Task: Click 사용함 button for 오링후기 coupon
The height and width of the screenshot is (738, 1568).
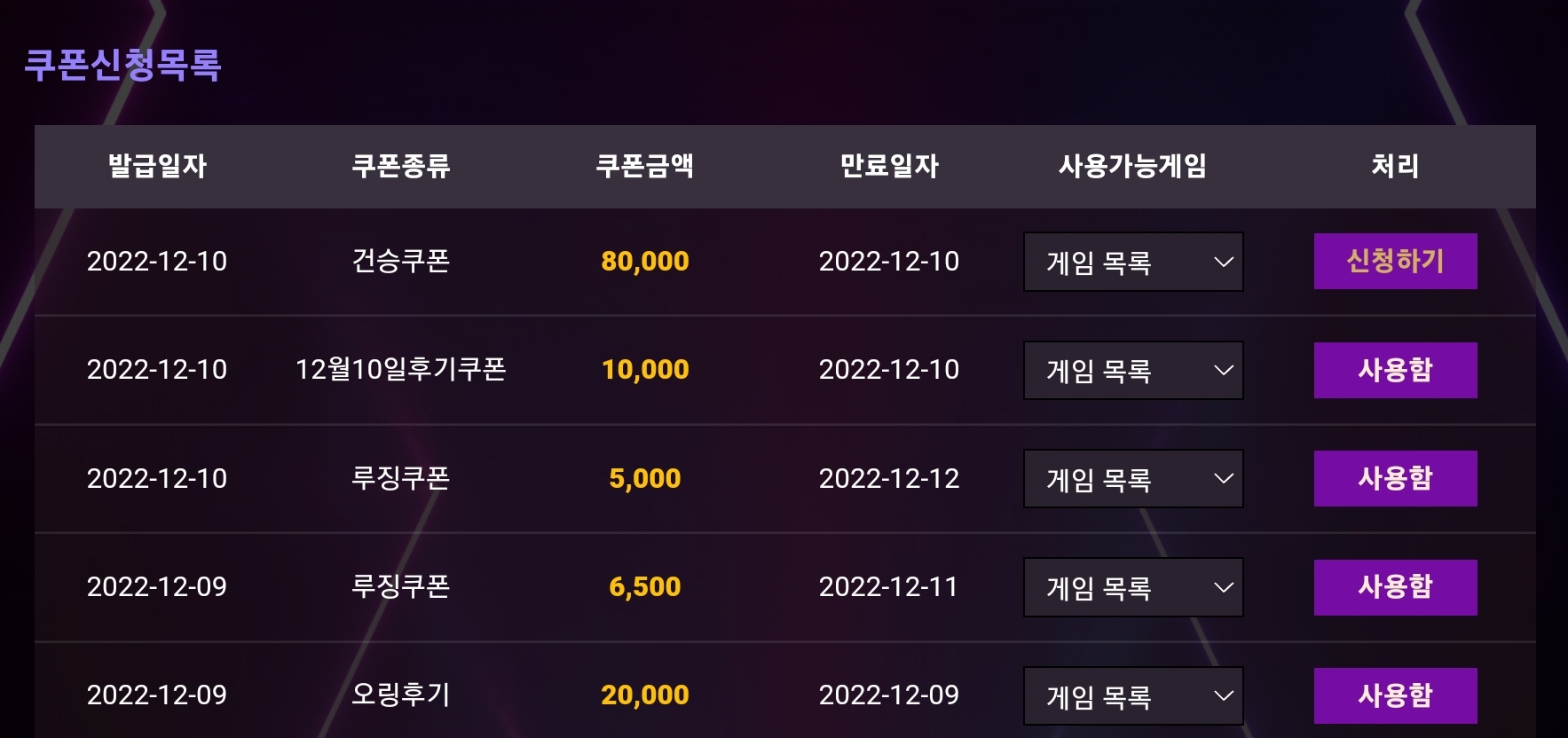Action: point(1395,695)
